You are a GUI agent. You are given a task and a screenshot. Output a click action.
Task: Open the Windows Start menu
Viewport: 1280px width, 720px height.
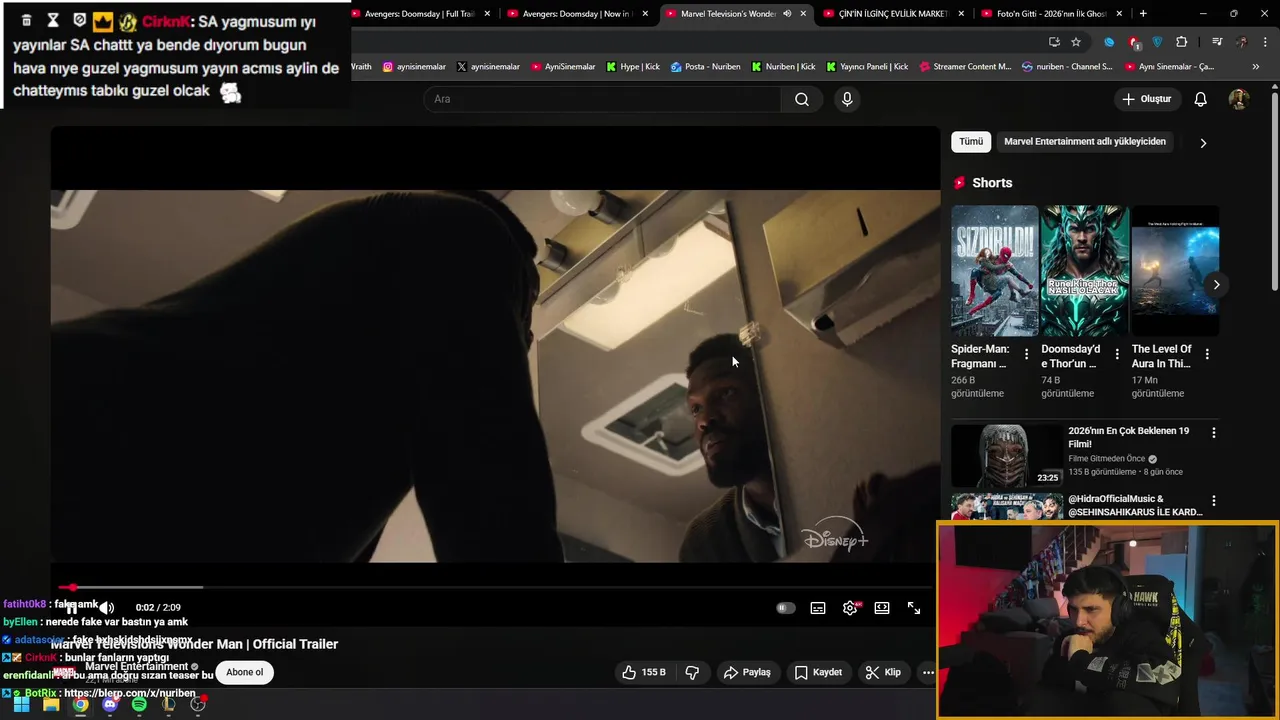[21, 704]
